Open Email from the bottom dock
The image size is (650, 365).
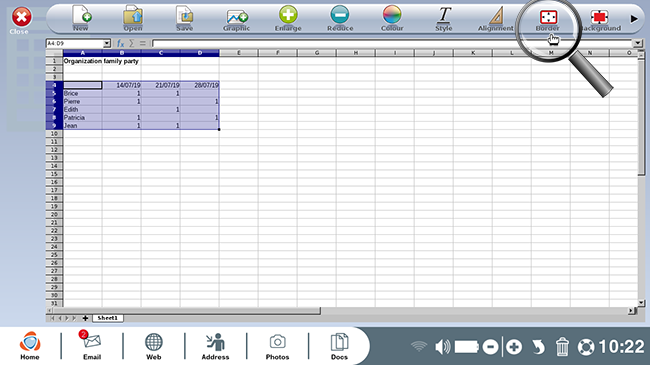click(x=92, y=345)
